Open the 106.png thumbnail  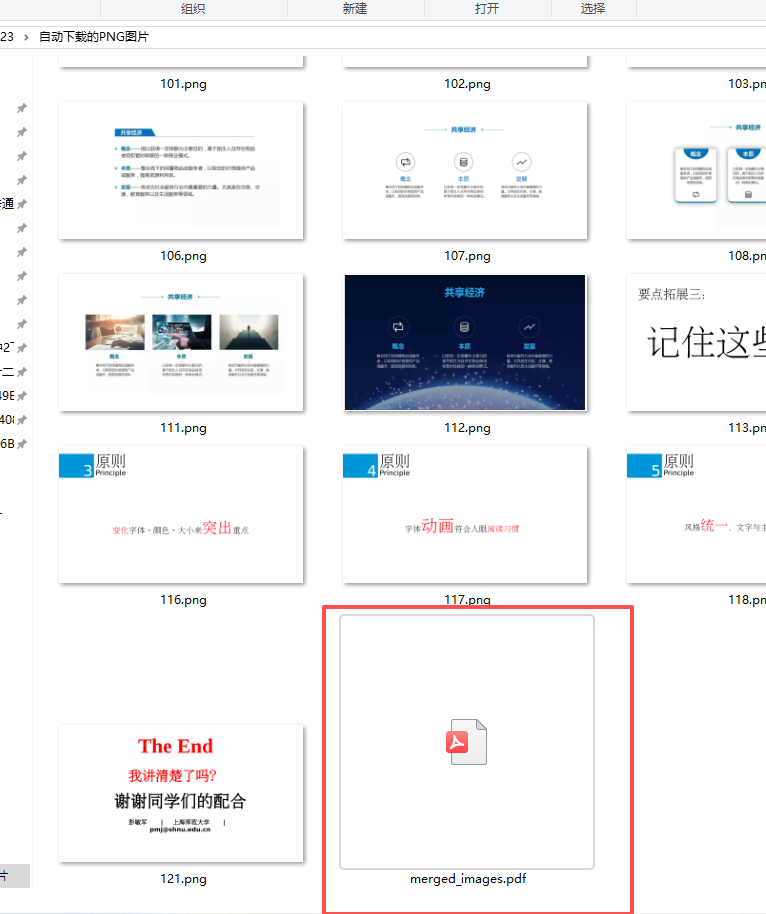click(x=181, y=170)
